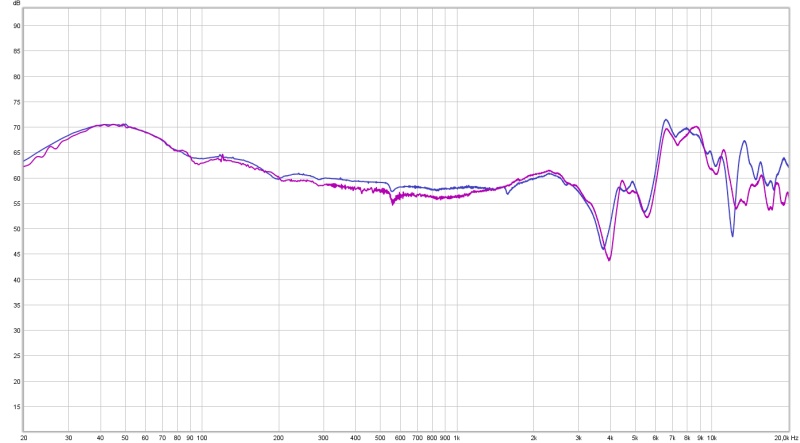Click the '1k' frequency axis label
Screen dimensions: 800x443
point(456,437)
